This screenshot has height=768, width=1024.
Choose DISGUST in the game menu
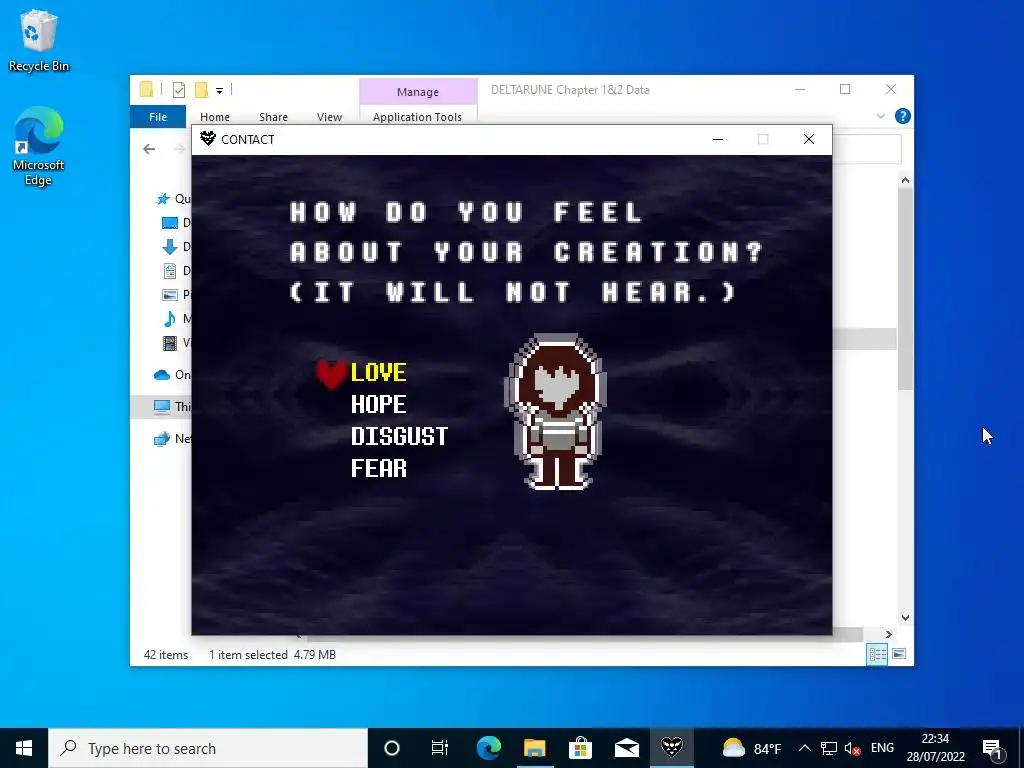coord(399,436)
